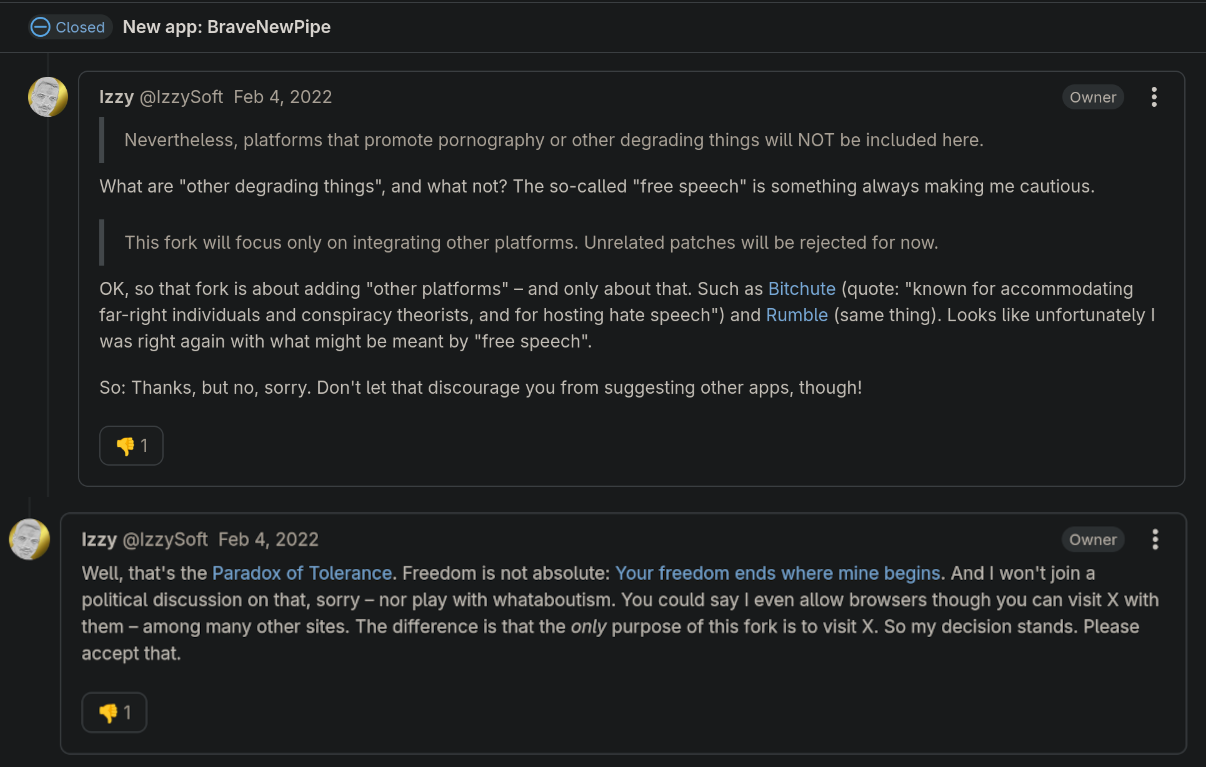The image size is (1206, 767).
Task: Click paragraph 'So: Thanks, but no, sorry.'
Action: (480, 387)
